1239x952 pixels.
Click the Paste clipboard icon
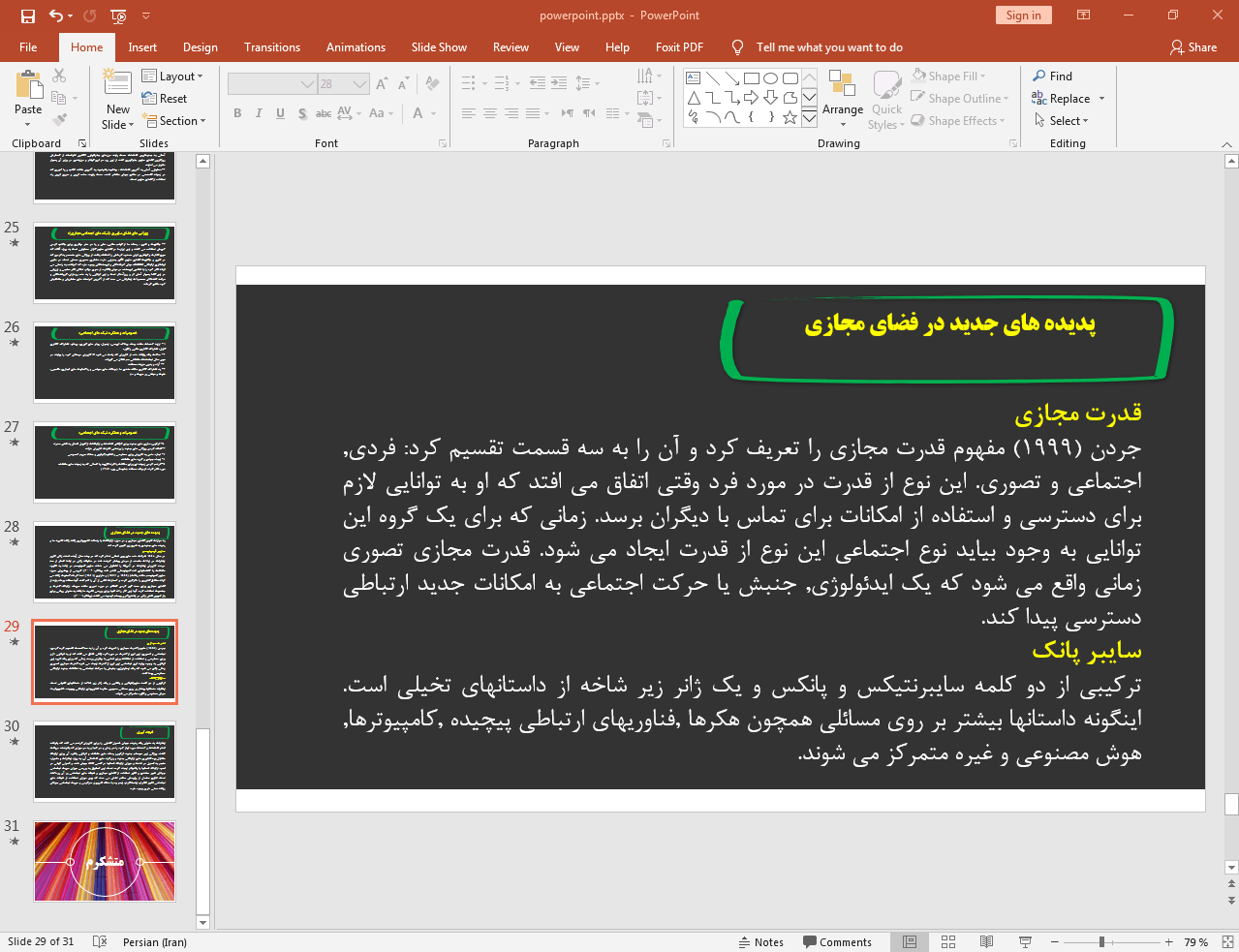tap(28, 85)
